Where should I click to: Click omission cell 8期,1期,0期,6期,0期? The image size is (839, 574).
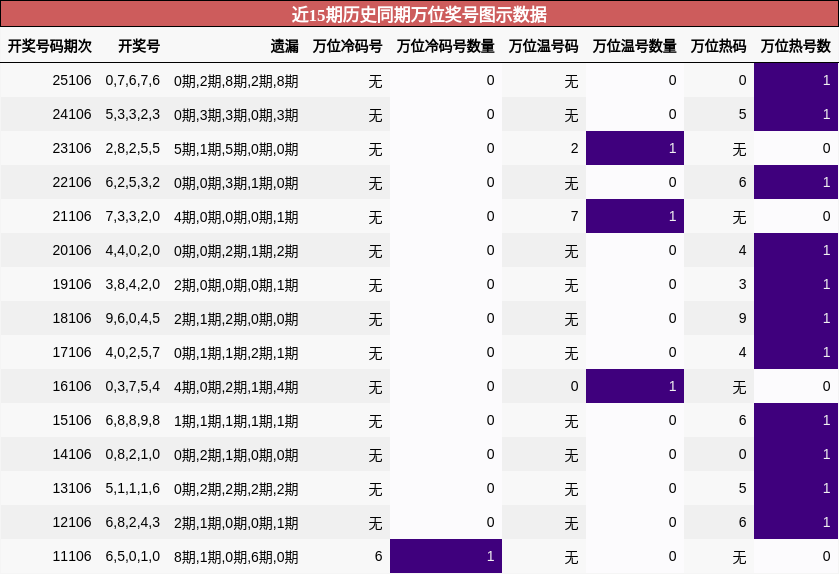(236, 556)
